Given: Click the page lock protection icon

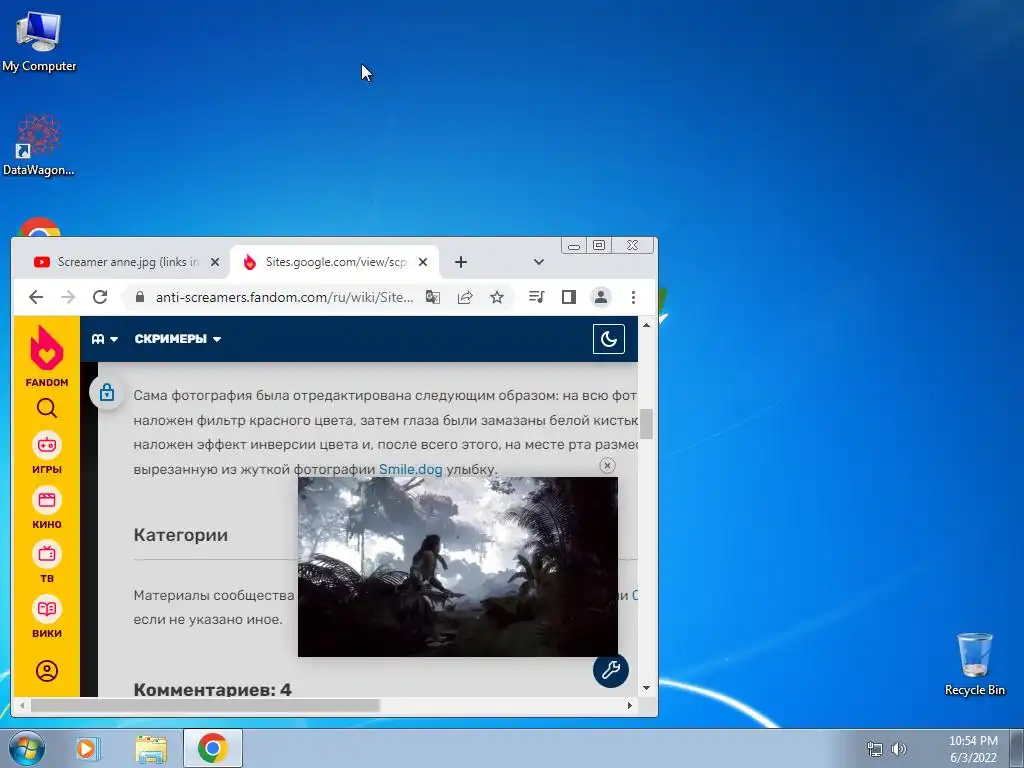Looking at the screenshot, I should [x=107, y=392].
